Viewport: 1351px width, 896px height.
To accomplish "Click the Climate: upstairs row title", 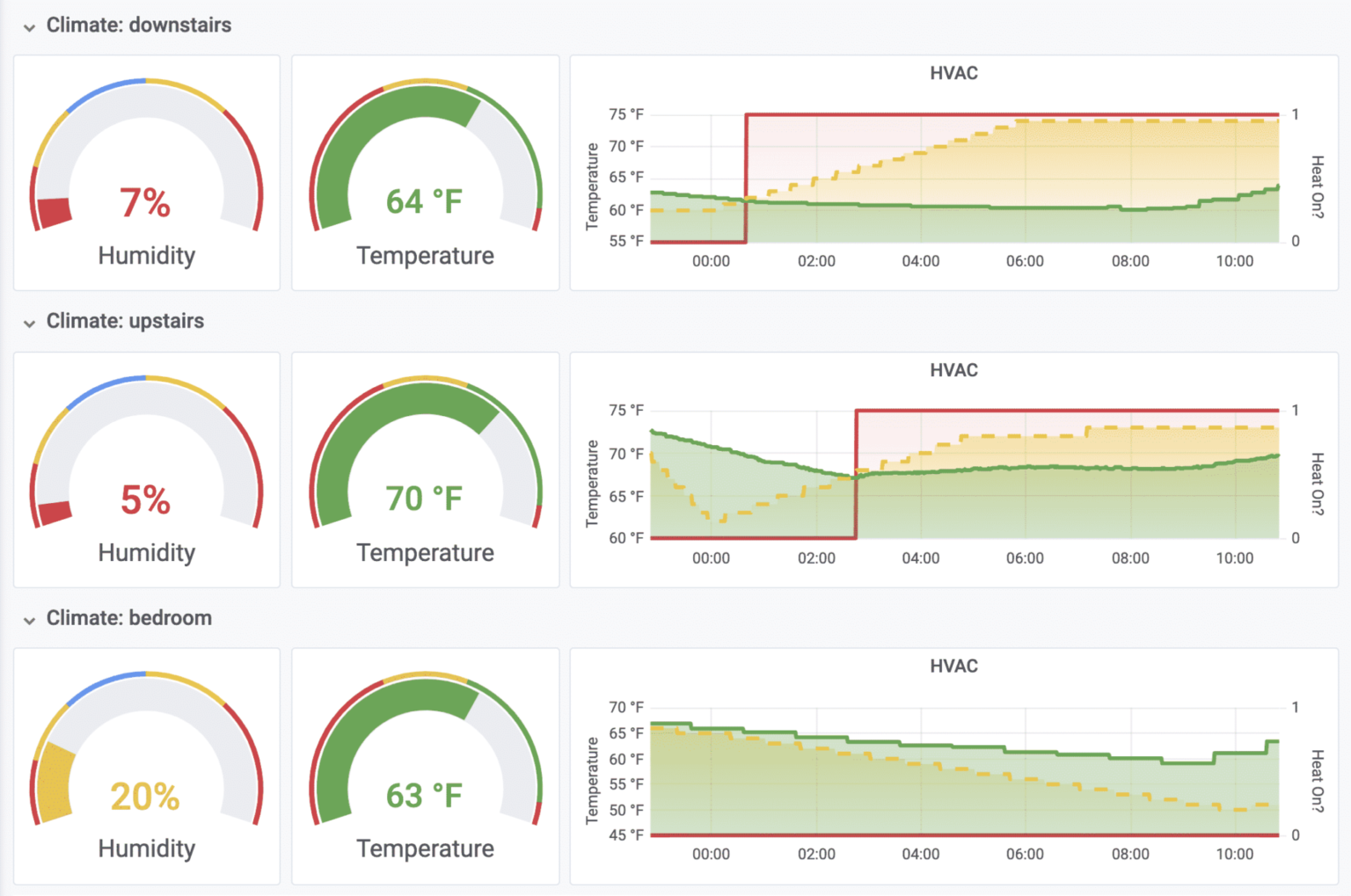I will coord(125,322).
